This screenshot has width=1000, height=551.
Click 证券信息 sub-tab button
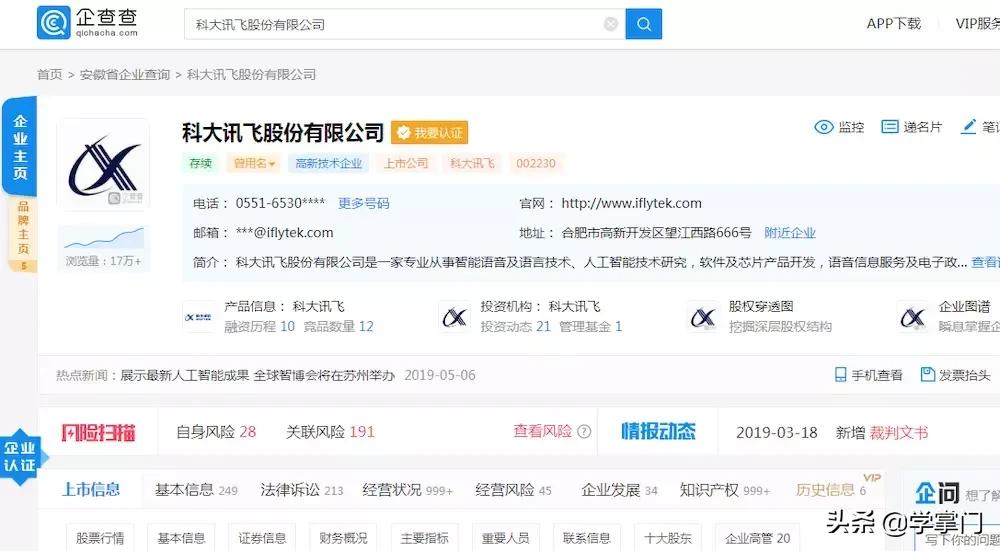tap(262, 538)
